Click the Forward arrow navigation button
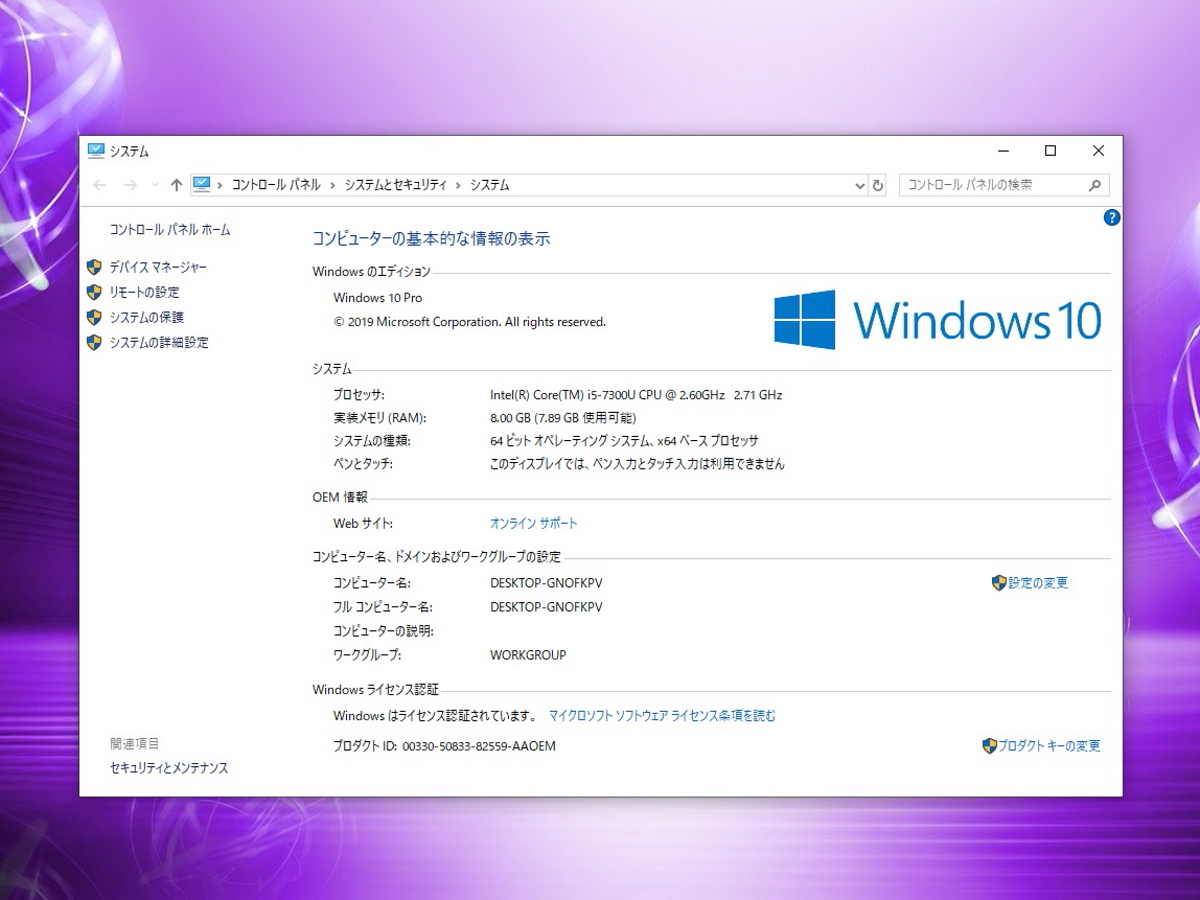 point(130,185)
